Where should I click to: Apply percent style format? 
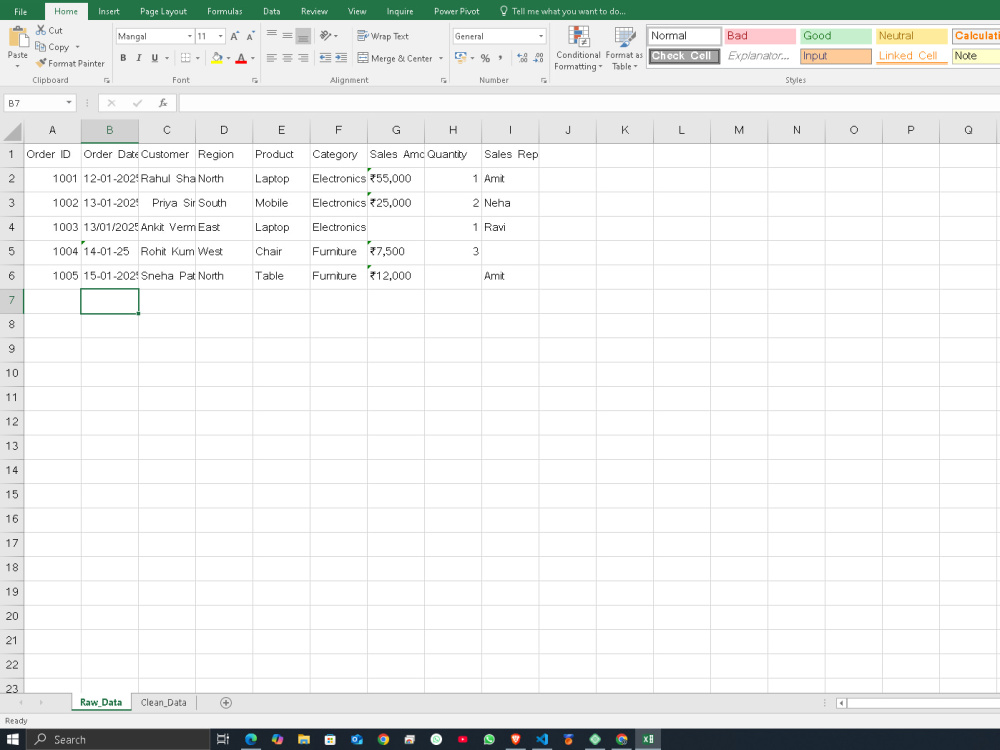(x=485, y=58)
